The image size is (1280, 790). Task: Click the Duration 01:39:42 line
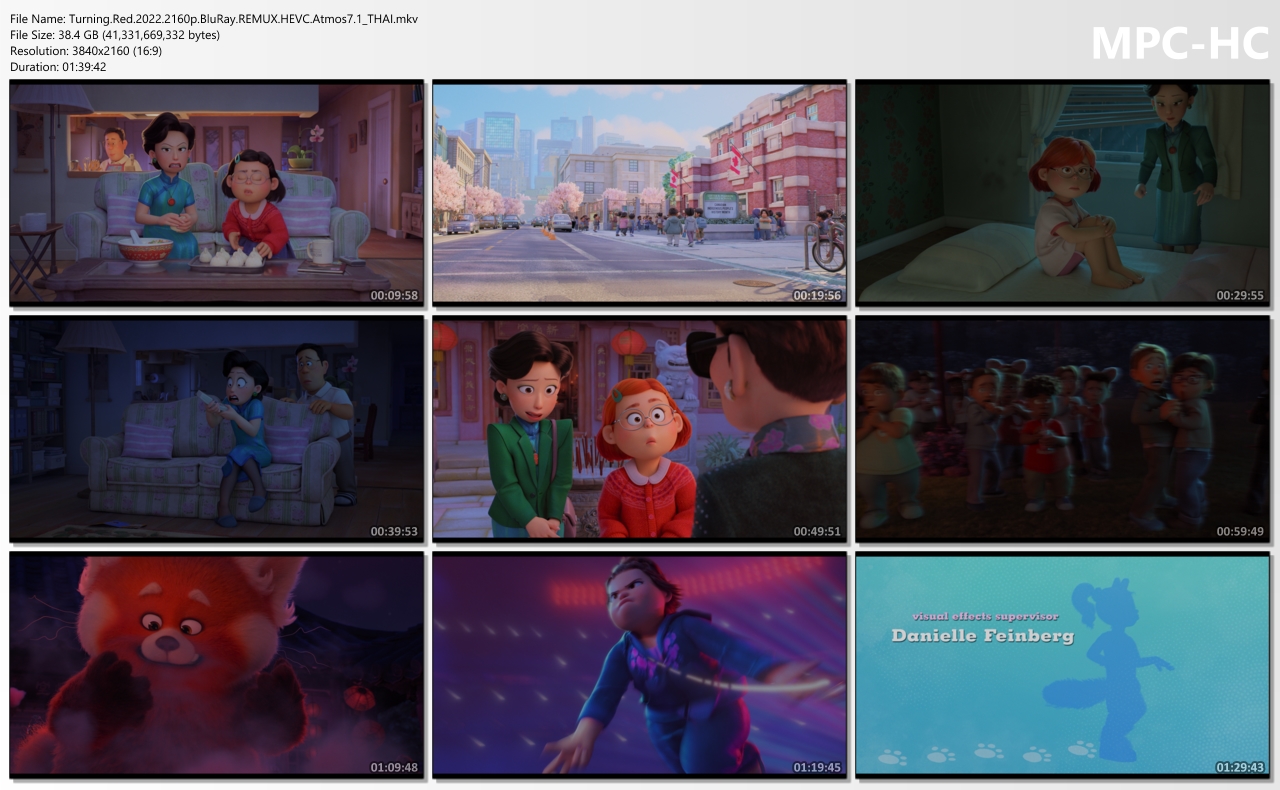click(x=58, y=67)
